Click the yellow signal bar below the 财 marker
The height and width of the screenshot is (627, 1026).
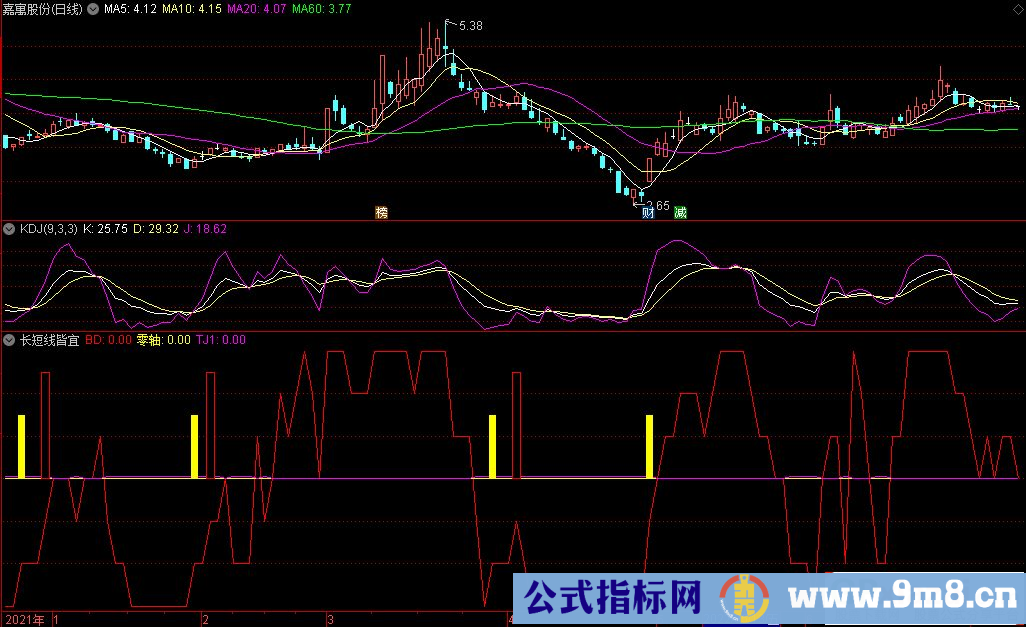coord(650,446)
